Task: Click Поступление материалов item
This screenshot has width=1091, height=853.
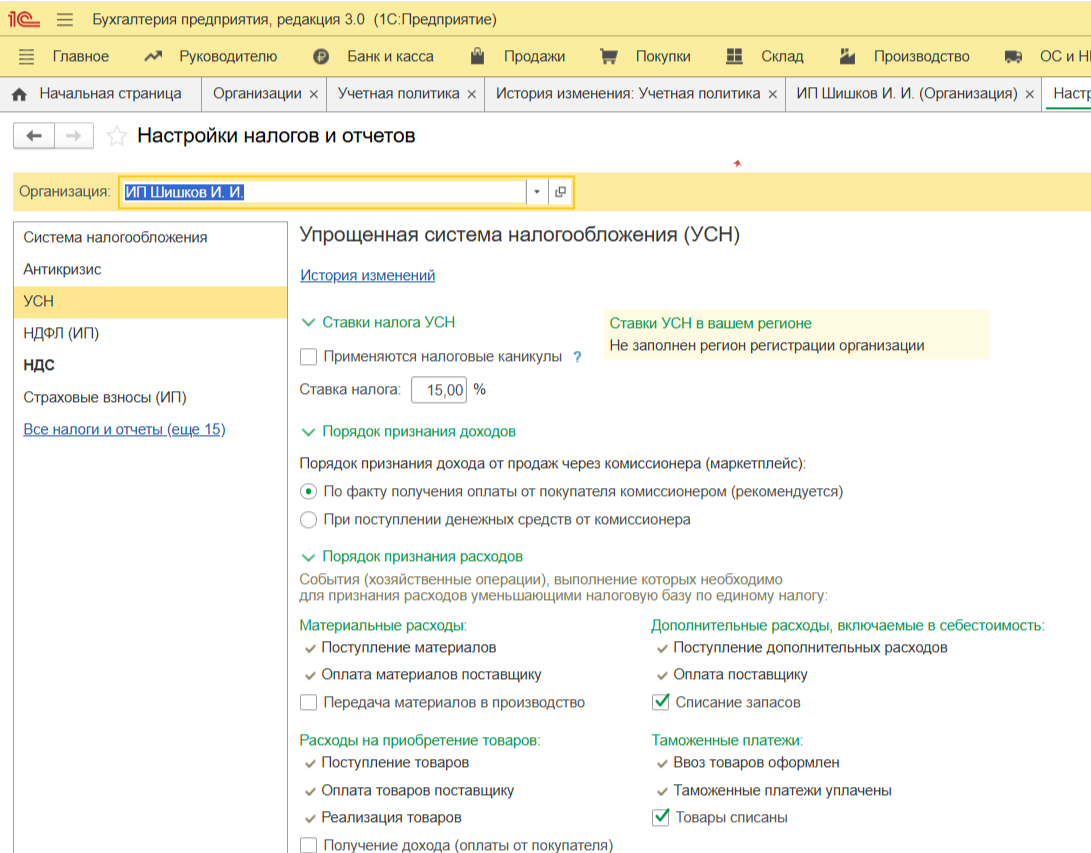Action: 408,648
